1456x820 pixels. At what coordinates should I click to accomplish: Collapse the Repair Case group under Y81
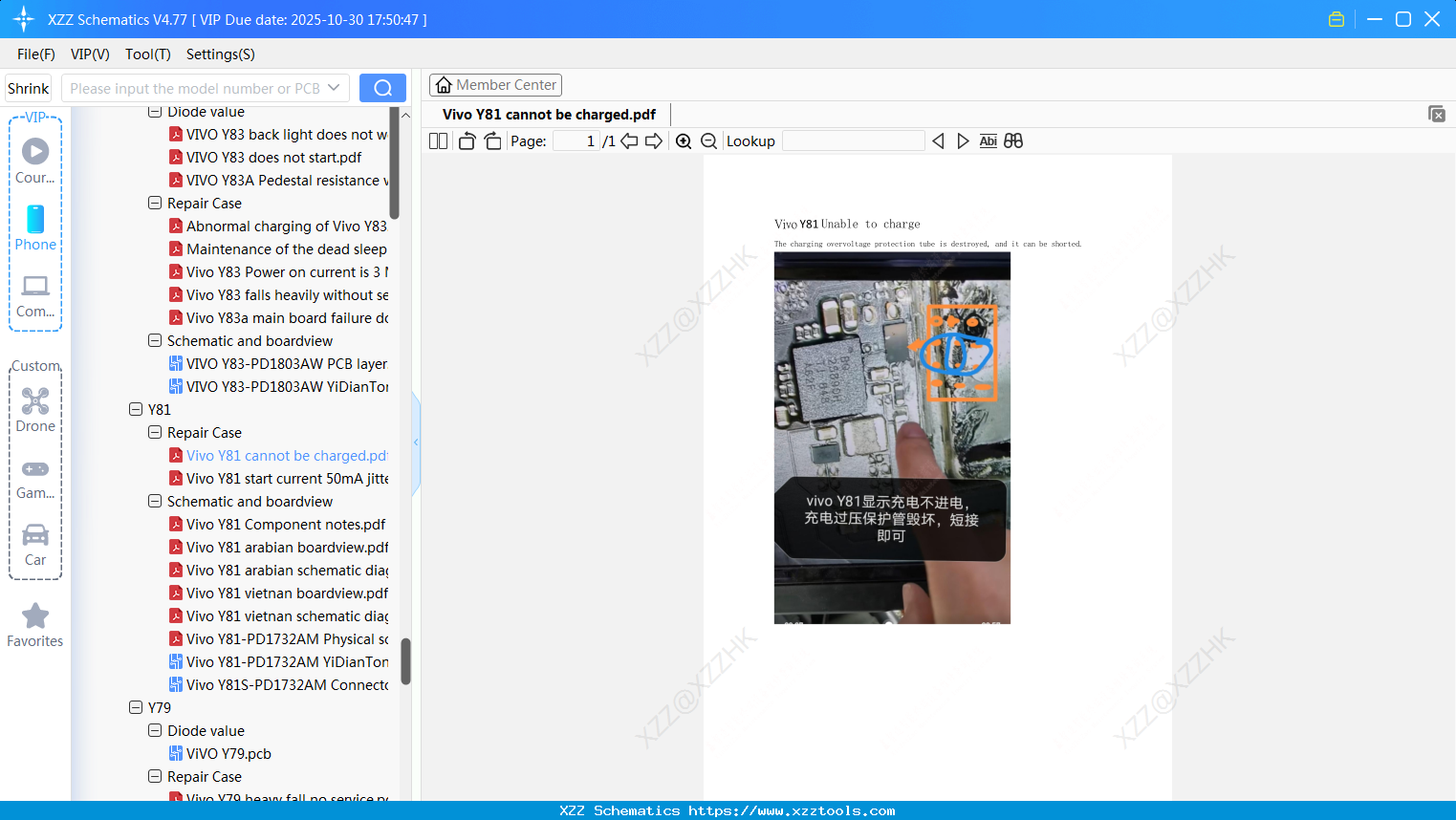(155, 432)
